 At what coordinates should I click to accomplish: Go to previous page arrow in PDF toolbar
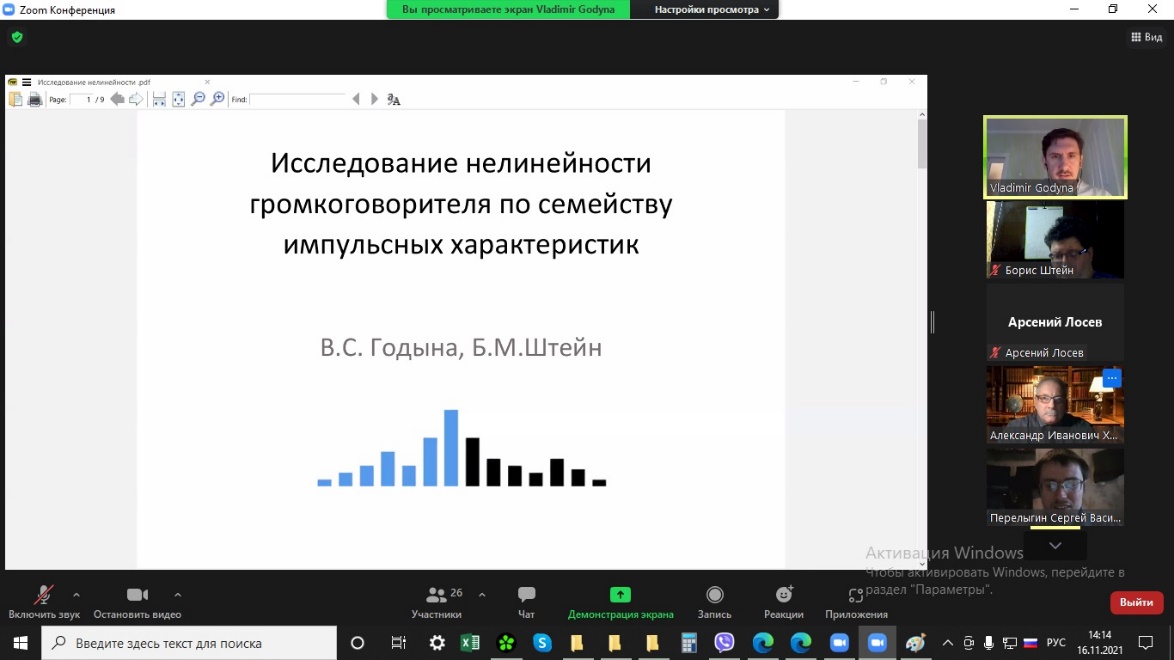point(117,100)
